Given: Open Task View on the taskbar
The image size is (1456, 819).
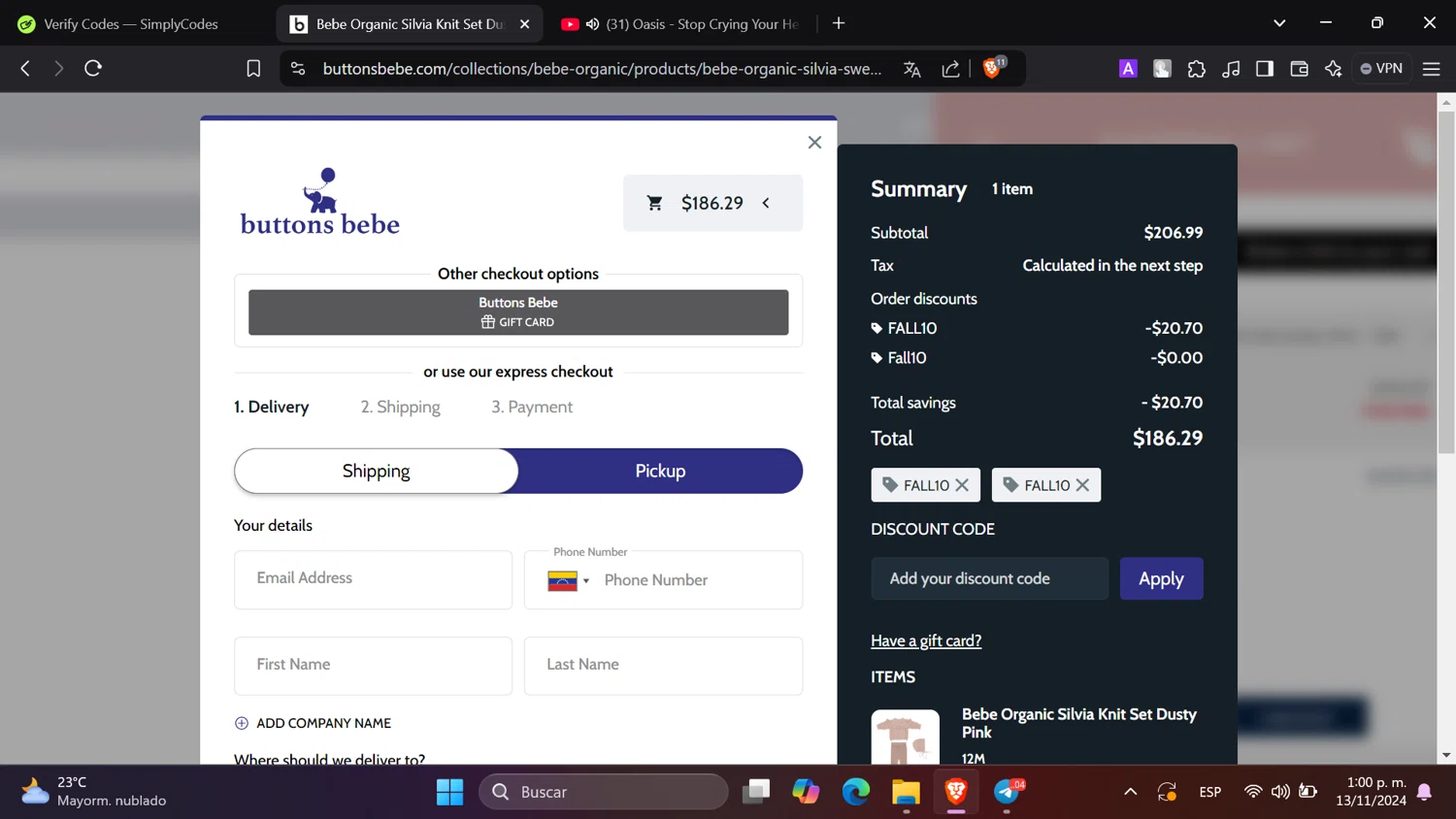Looking at the screenshot, I should point(756,792).
